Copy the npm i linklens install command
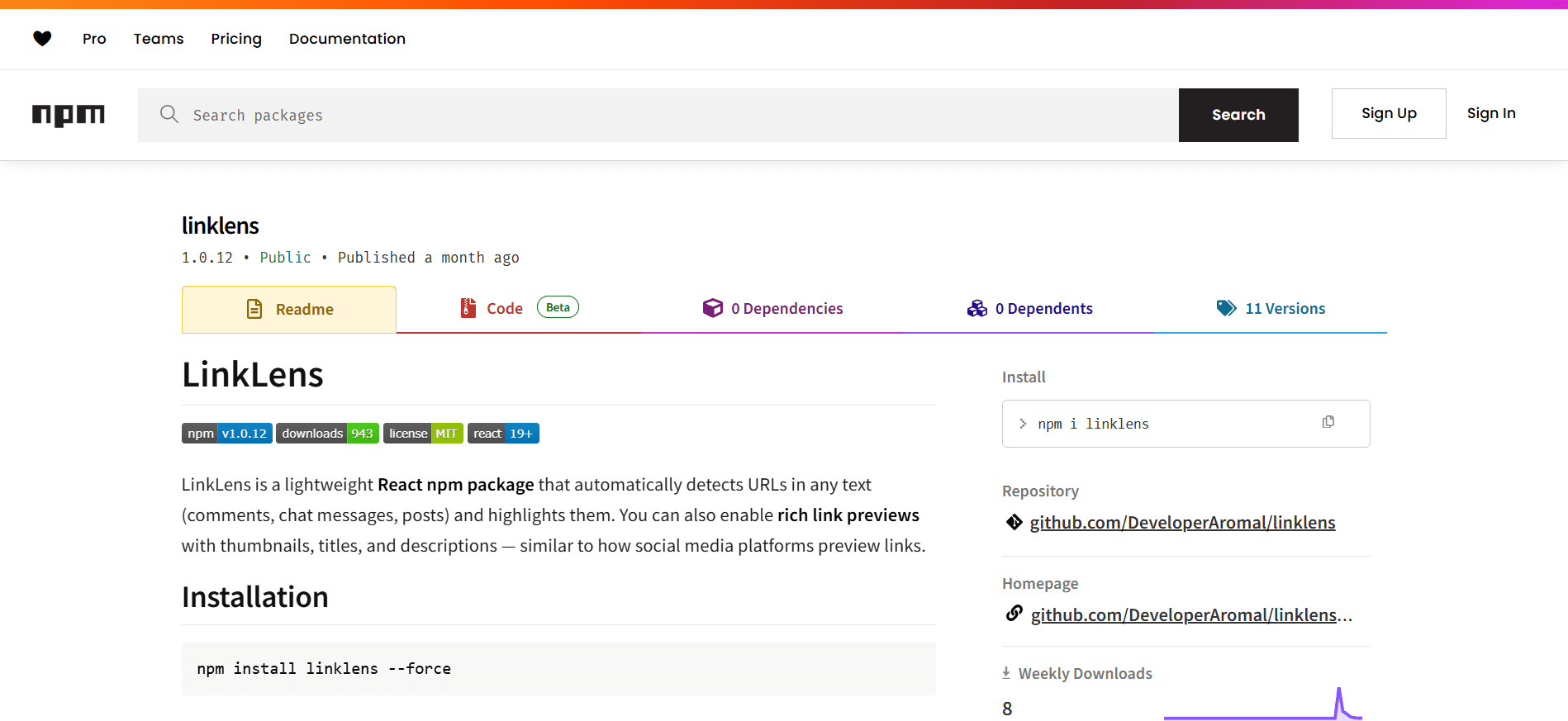Viewport: 1568px width, 721px height. pyautogui.click(x=1328, y=422)
